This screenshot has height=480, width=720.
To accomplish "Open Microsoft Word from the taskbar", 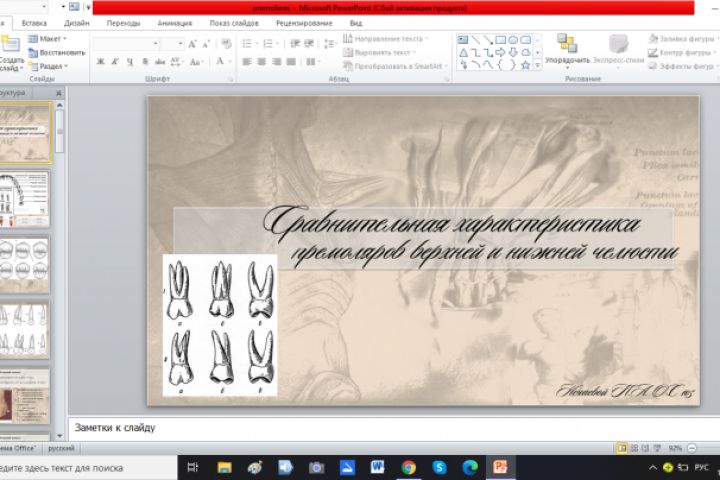I will point(377,468).
